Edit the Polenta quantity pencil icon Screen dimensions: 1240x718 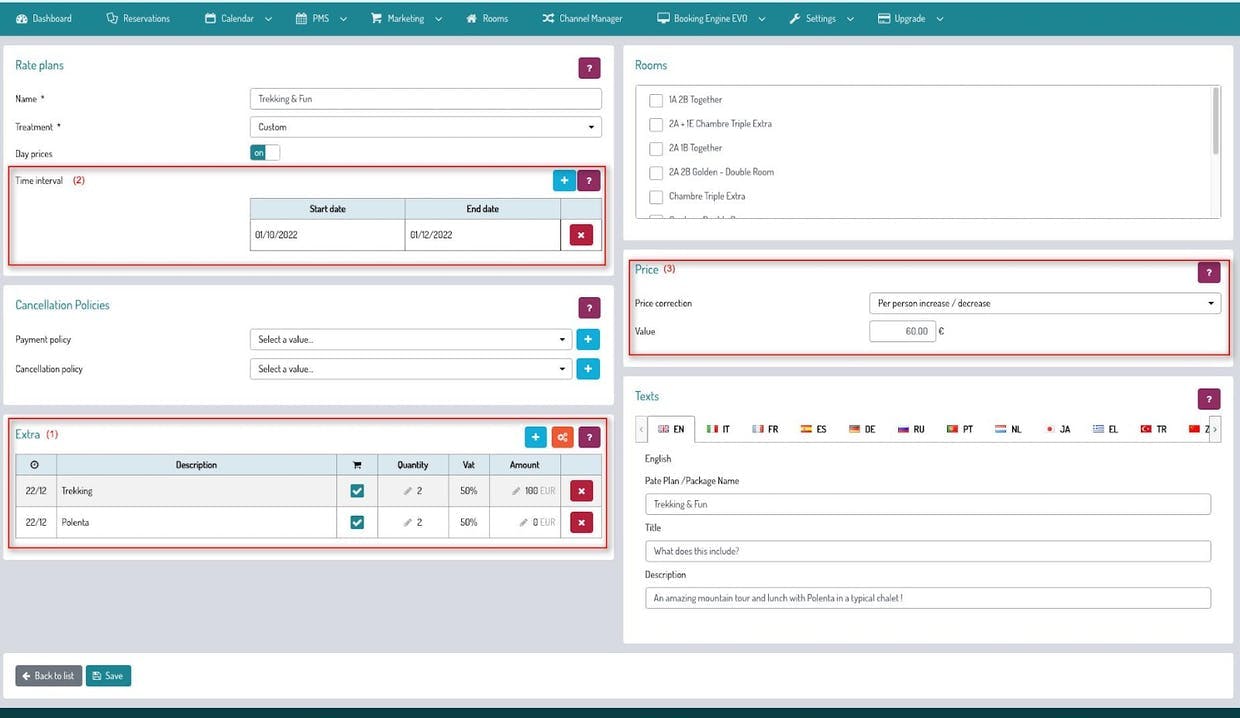408,522
